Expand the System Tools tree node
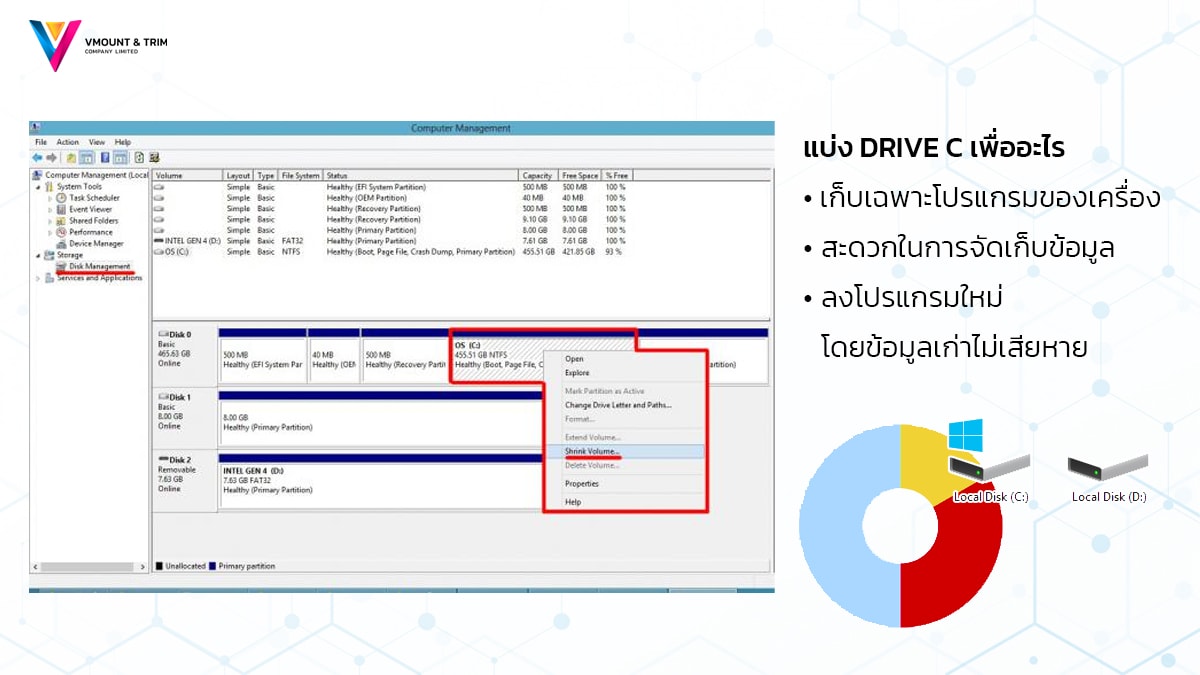1200x675 pixels. point(37,187)
